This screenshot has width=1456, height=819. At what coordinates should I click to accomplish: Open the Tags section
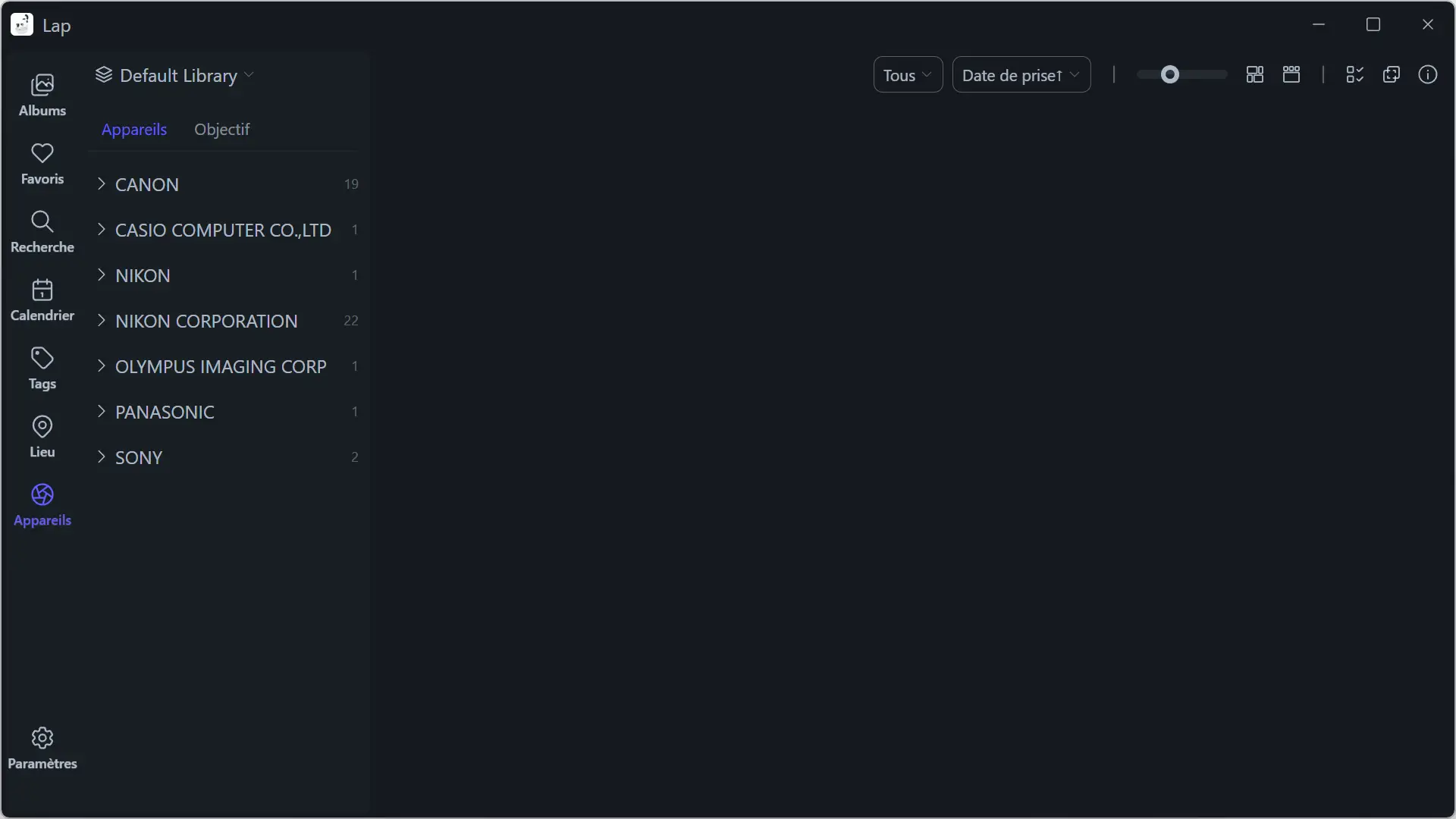(x=42, y=368)
